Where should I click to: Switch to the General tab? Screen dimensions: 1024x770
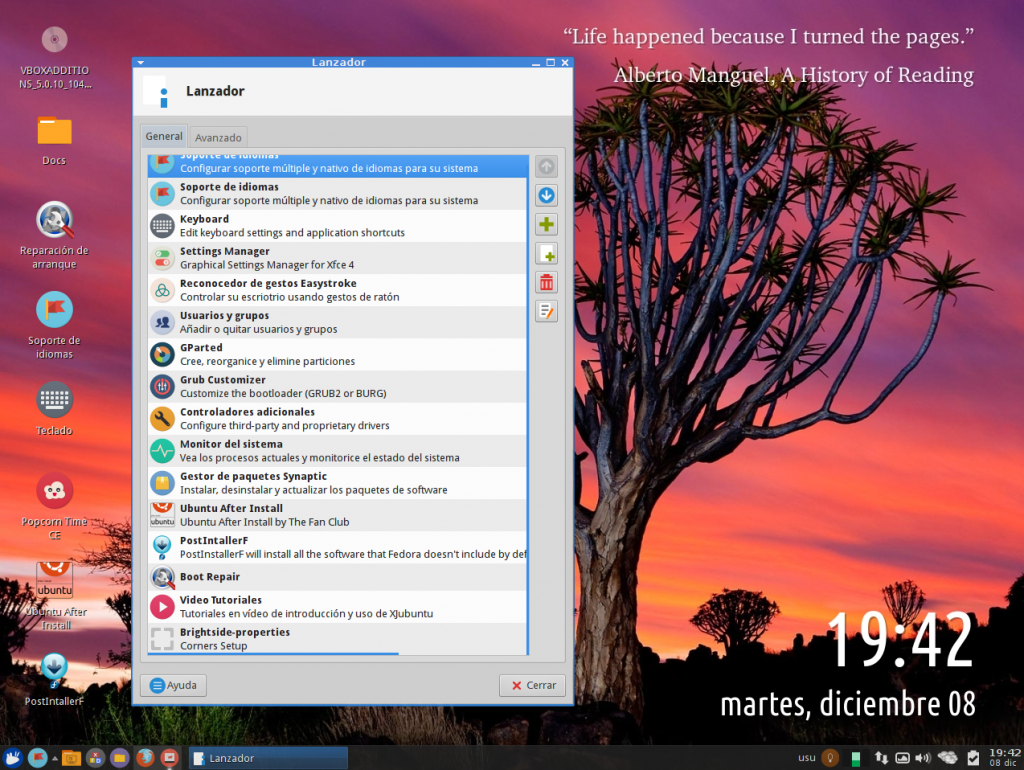(164, 136)
